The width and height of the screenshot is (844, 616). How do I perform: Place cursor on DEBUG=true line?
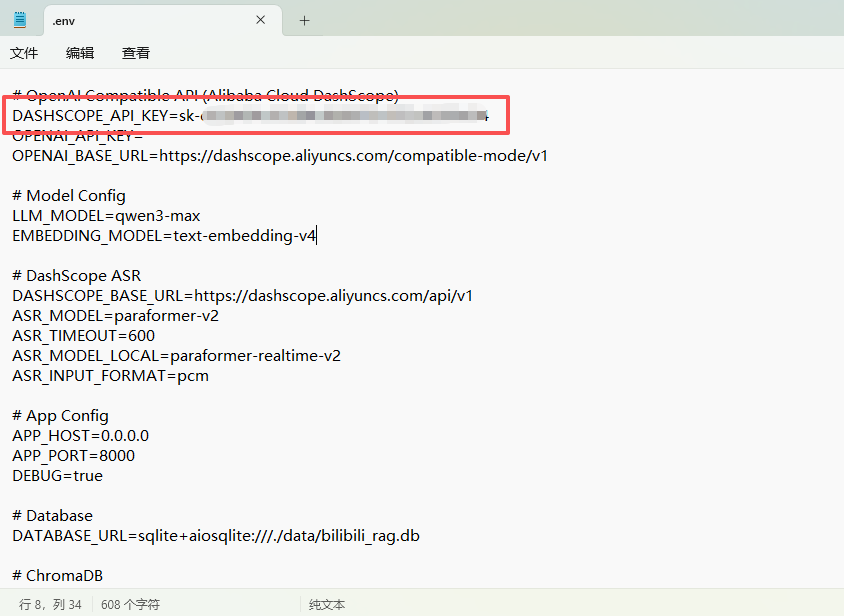coord(58,475)
